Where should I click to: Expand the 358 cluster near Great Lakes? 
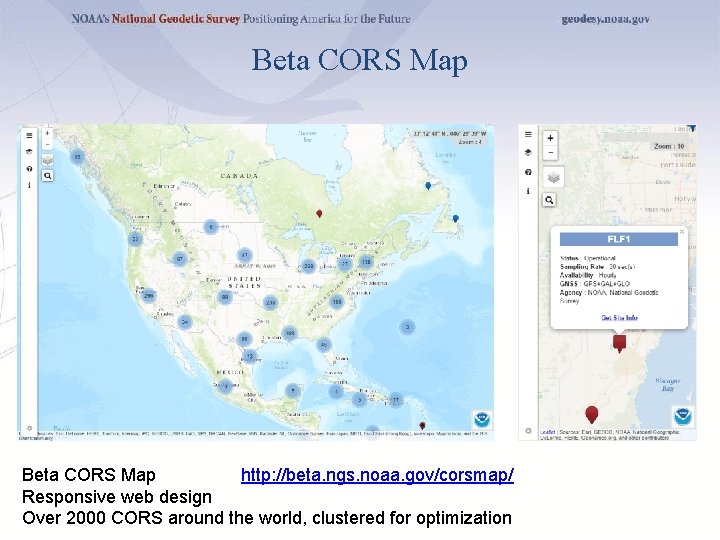point(309,266)
